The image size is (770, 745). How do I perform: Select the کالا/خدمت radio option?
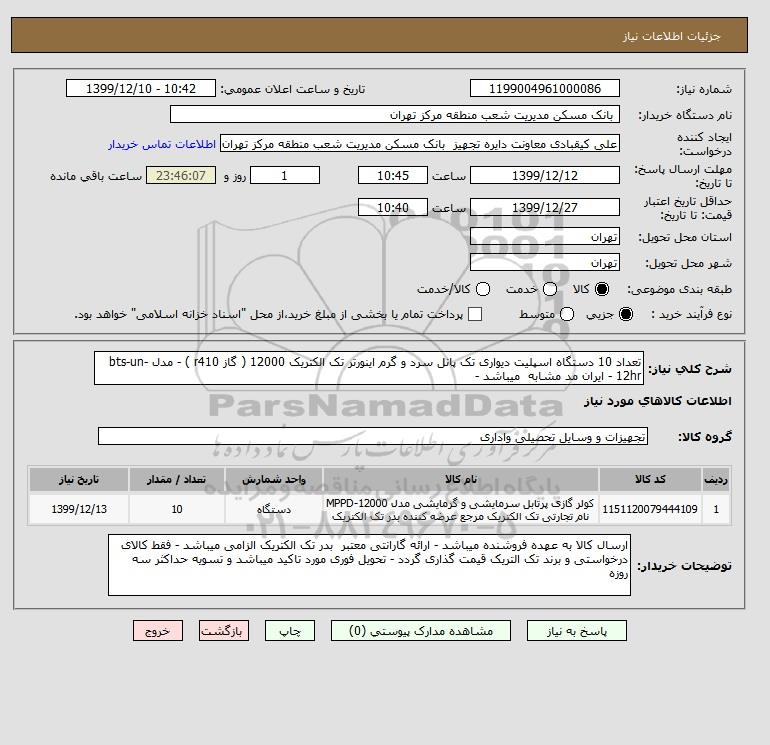click(483, 289)
